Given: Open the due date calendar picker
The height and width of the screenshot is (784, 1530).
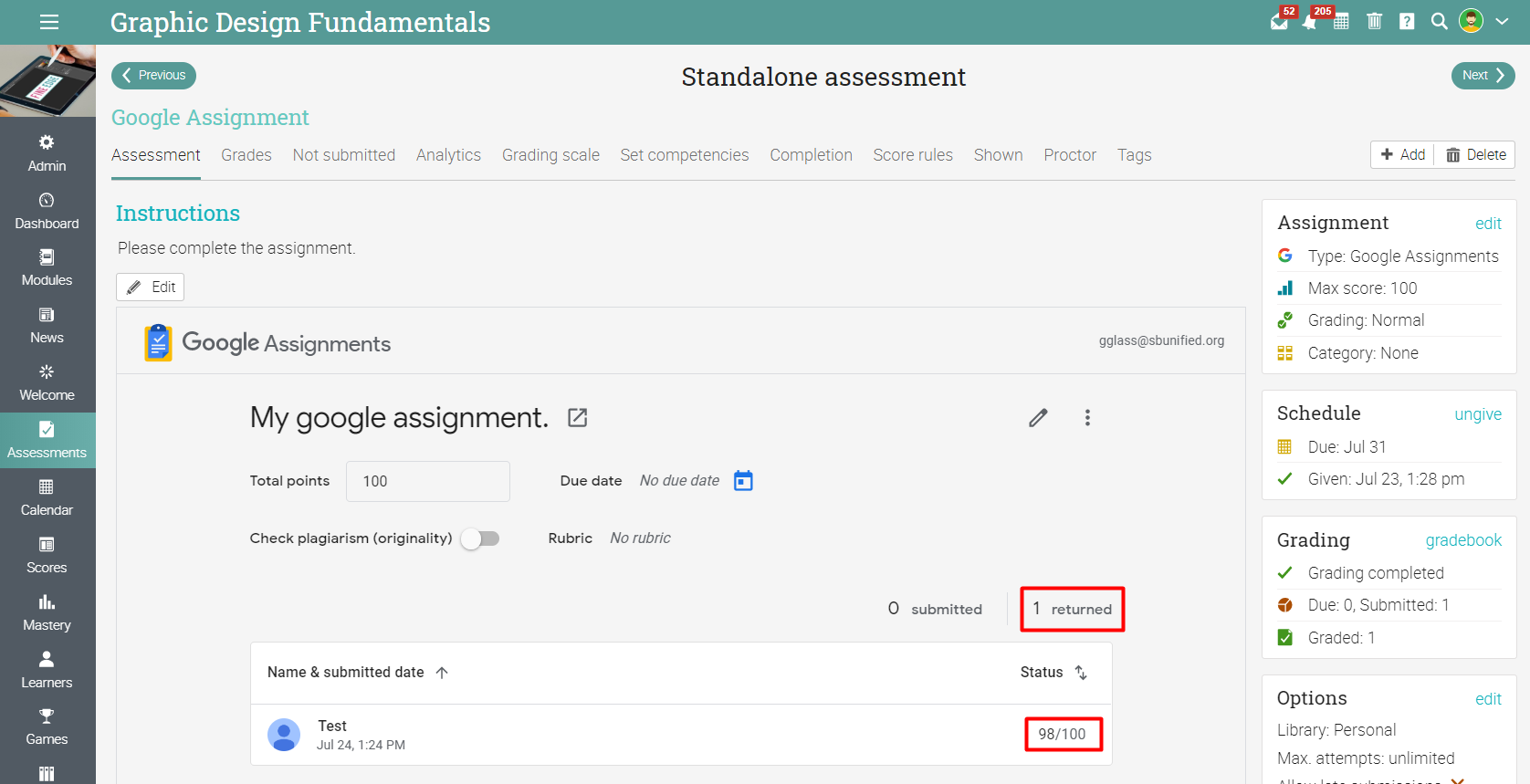Looking at the screenshot, I should (x=744, y=480).
